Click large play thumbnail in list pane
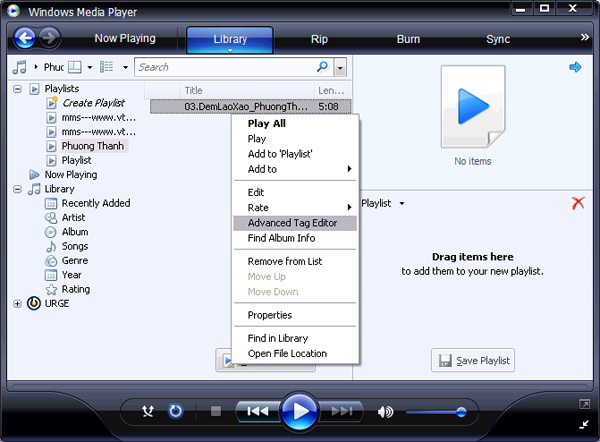Image resolution: width=600 pixels, height=442 pixels. (473, 107)
